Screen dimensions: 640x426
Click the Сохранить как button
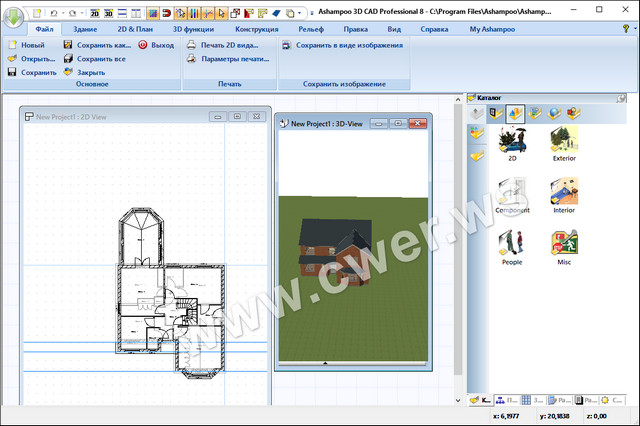pos(102,45)
